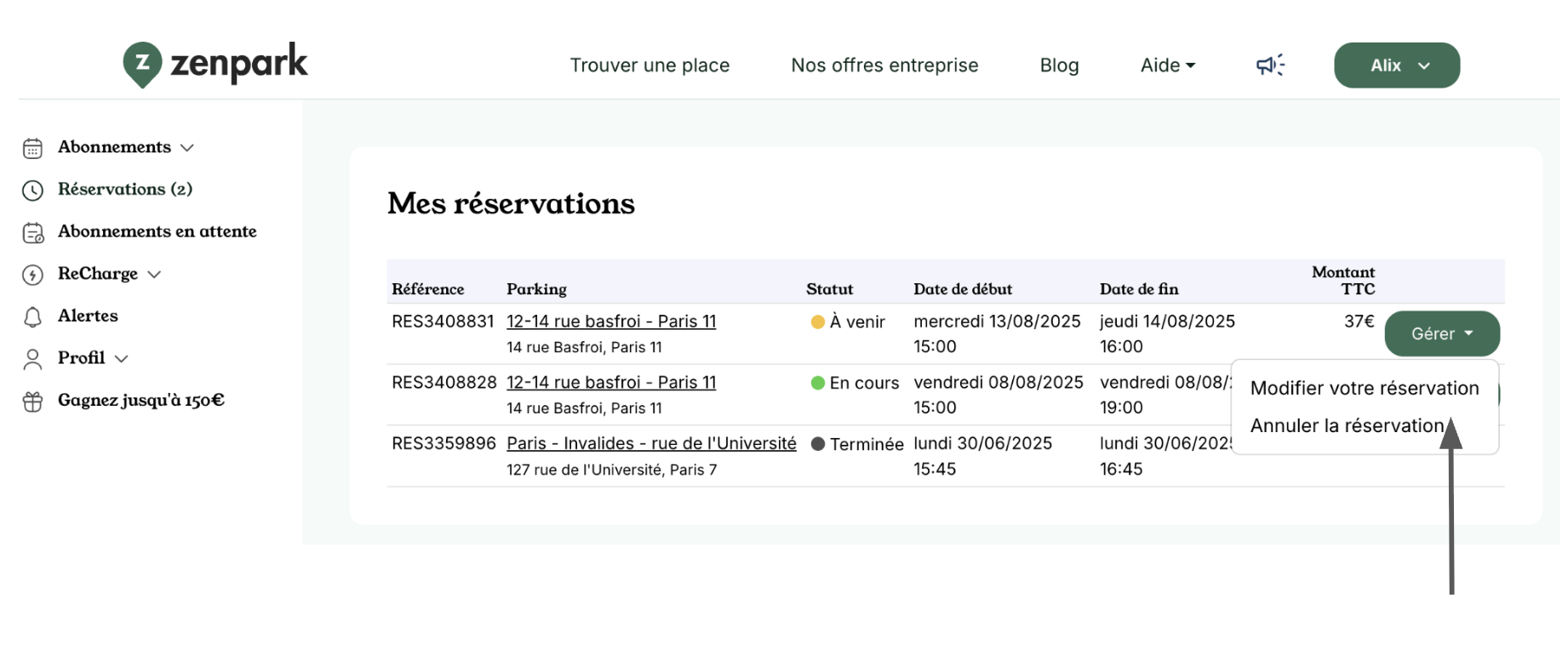Viewport: 1568px width, 655px height.
Task: Open the Alix account dropdown
Action: click(1396, 65)
